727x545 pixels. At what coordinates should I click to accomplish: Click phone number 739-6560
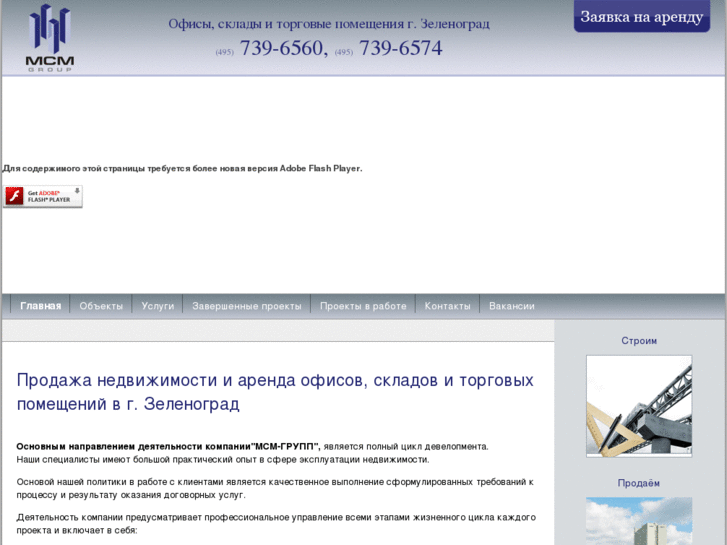283,48
